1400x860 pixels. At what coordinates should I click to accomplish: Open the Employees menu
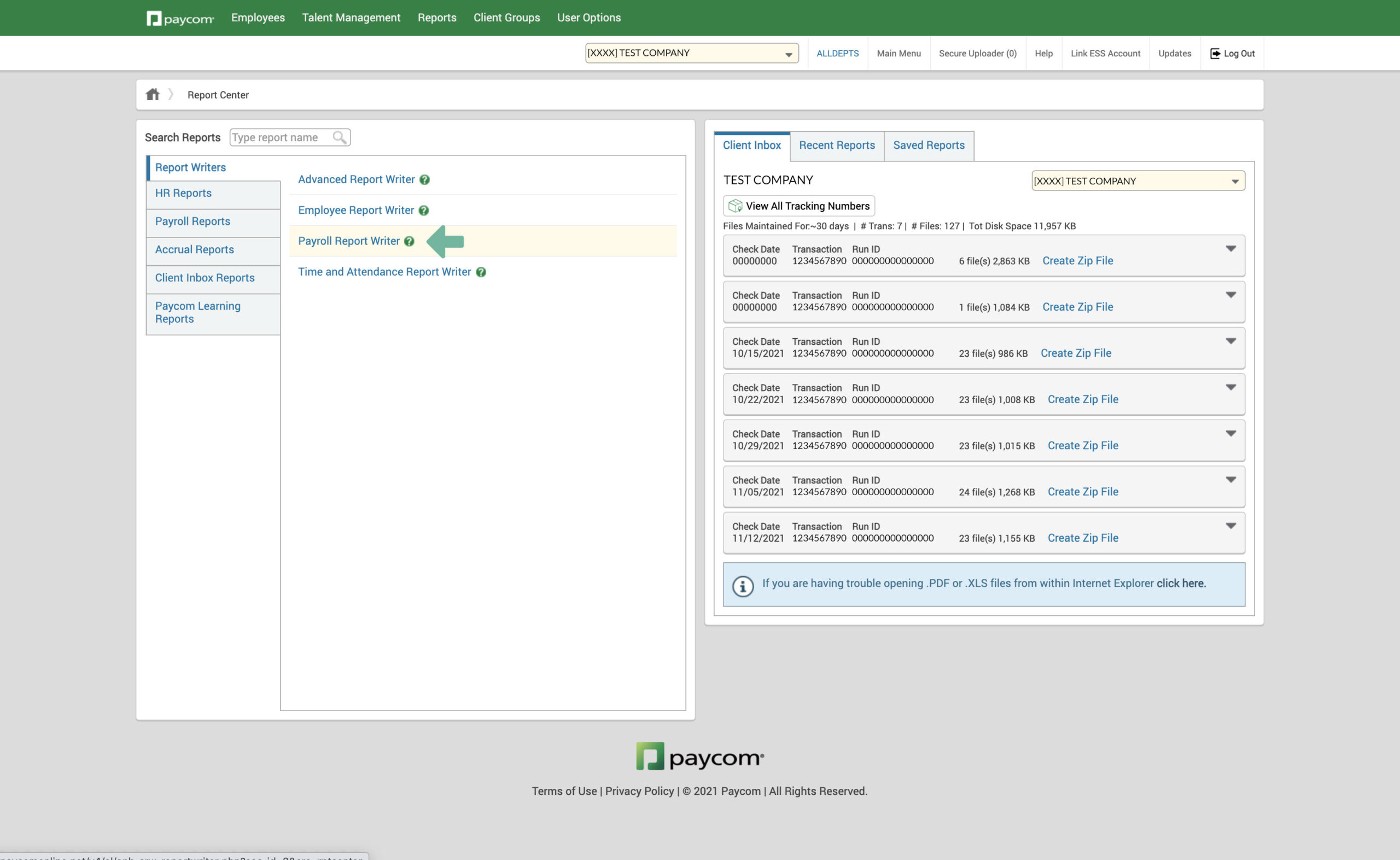pyautogui.click(x=258, y=18)
